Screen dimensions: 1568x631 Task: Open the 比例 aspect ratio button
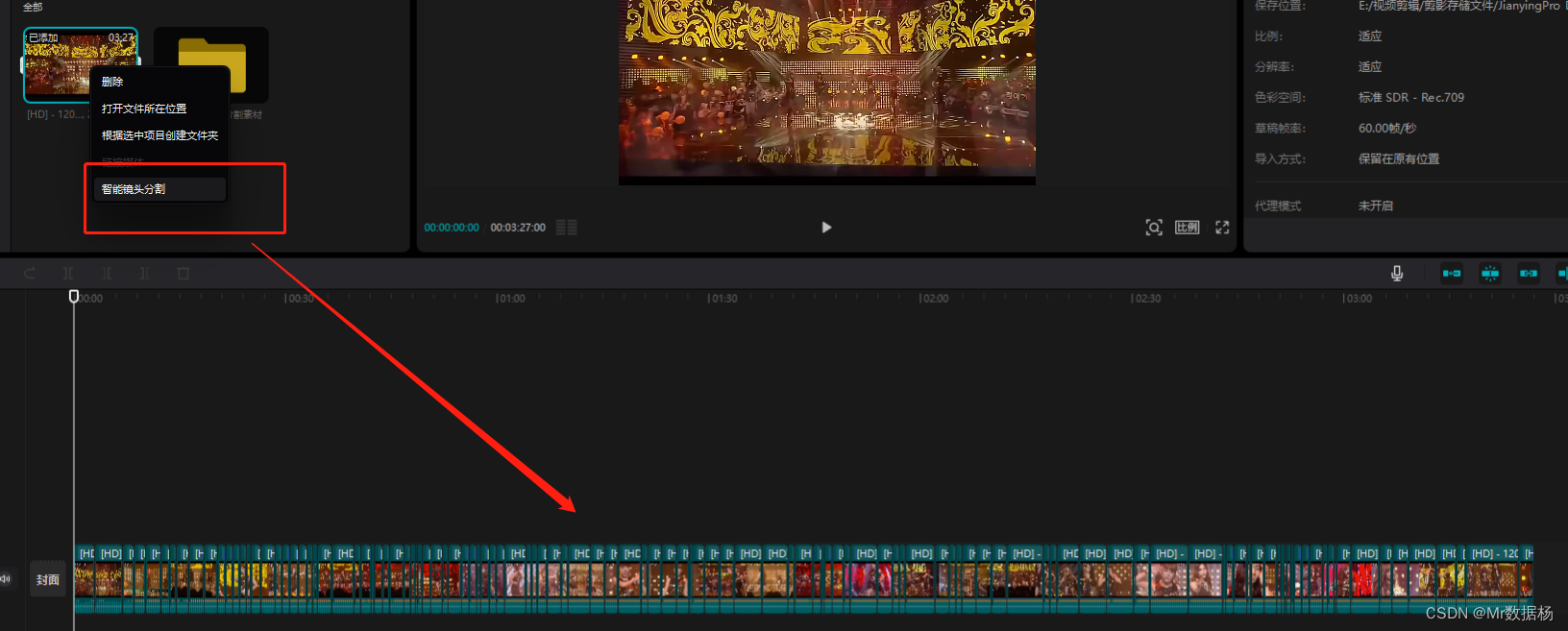pos(1188,228)
